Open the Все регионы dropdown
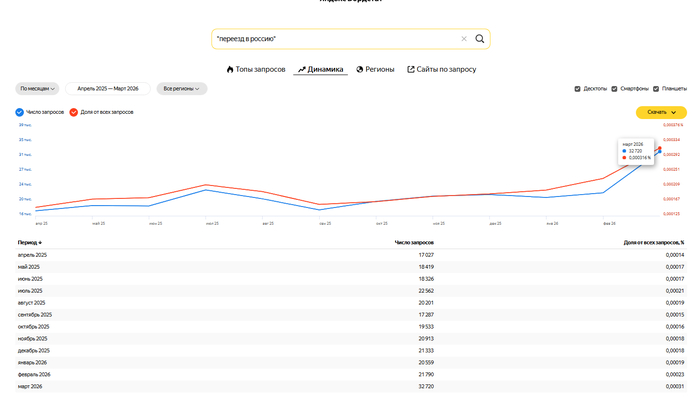This screenshot has height=404, width=700. [182, 89]
